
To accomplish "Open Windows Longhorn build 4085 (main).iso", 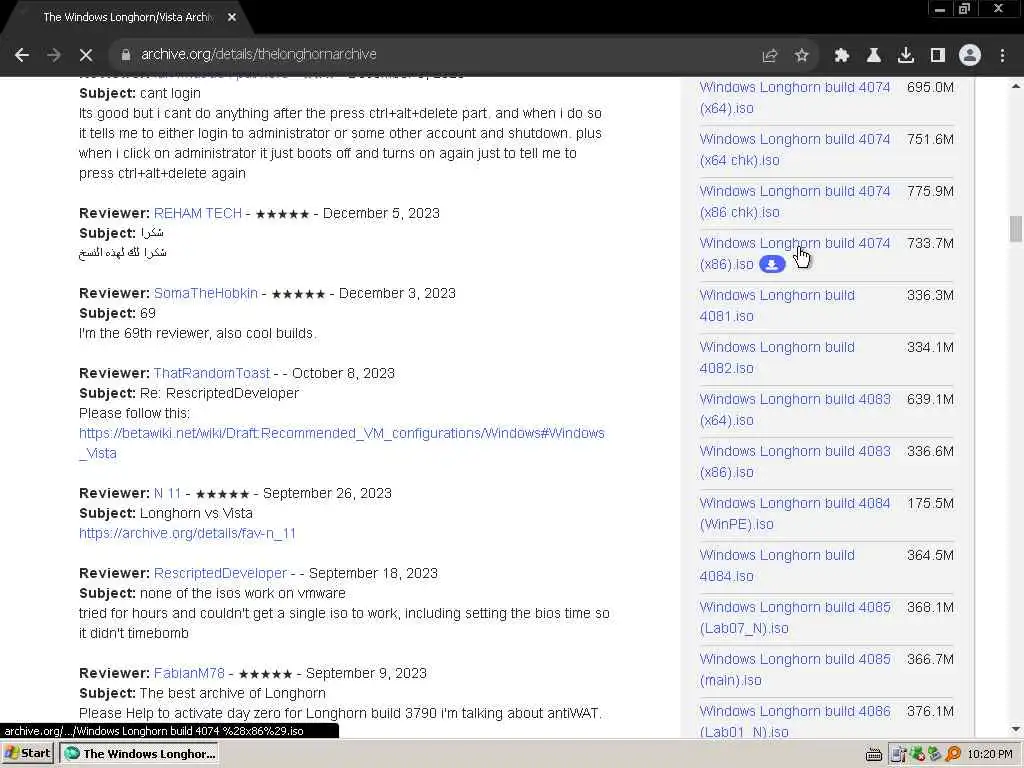I will (795, 669).
